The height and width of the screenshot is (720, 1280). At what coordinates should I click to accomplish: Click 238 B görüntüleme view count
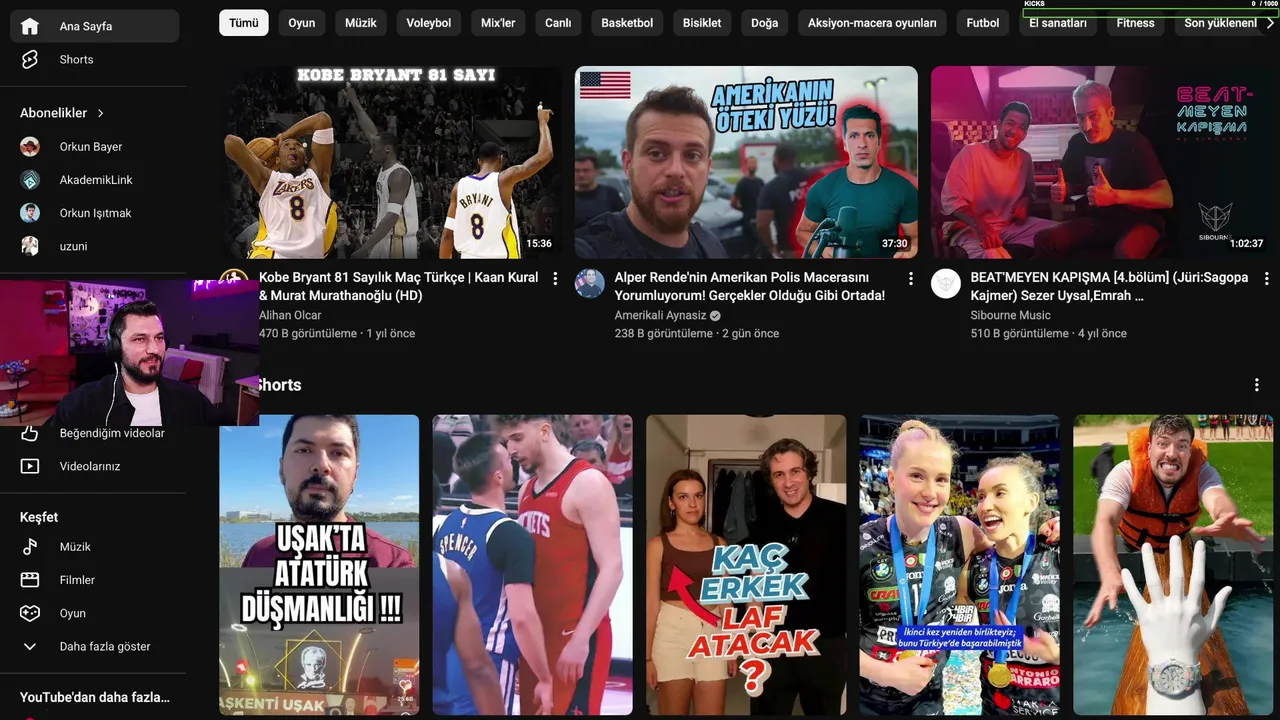664,333
